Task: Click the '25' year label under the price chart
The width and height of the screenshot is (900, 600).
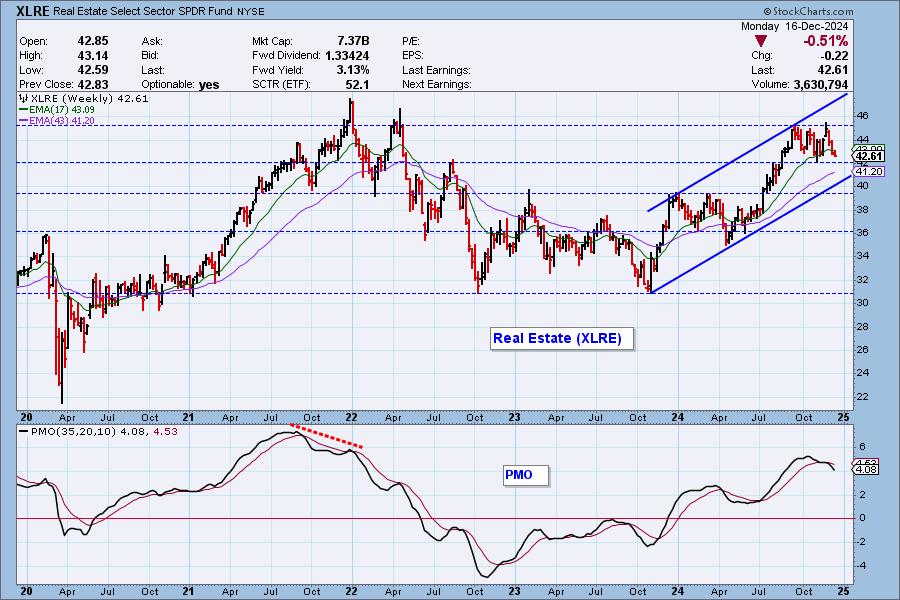Action: click(843, 417)
